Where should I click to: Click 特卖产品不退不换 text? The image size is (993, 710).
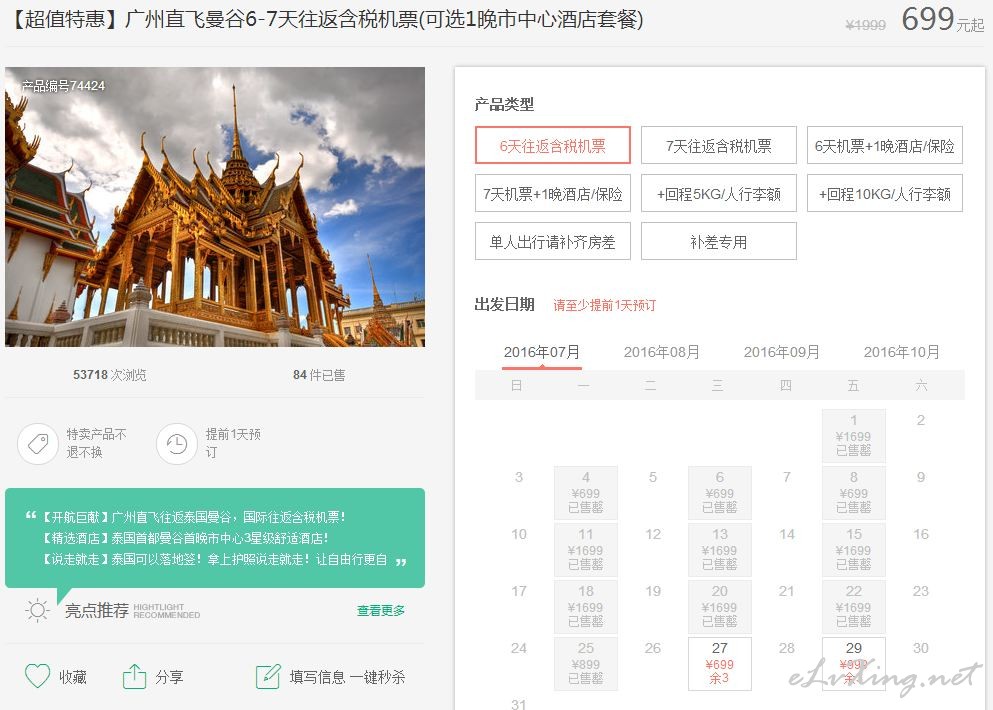tap(96, 443)
